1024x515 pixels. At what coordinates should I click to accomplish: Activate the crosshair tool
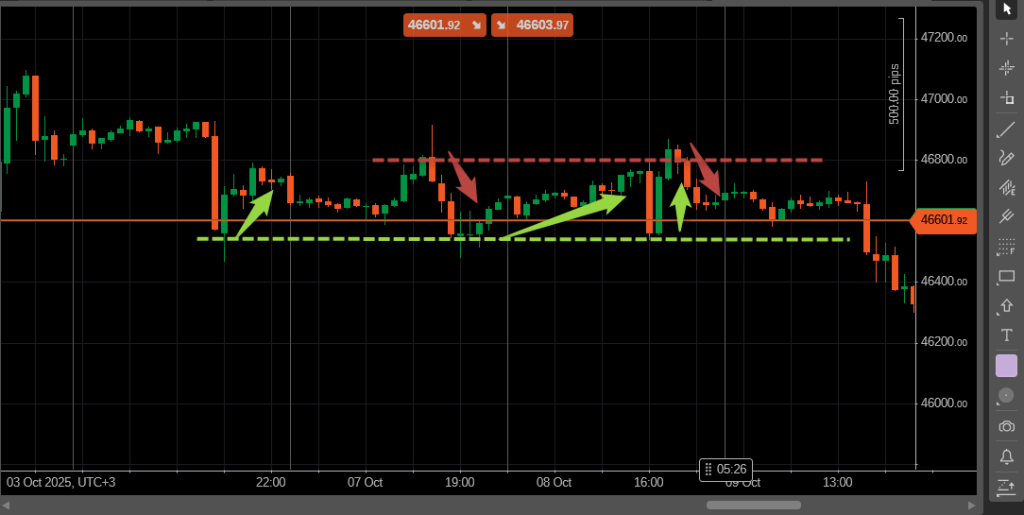coord(1006,38)
